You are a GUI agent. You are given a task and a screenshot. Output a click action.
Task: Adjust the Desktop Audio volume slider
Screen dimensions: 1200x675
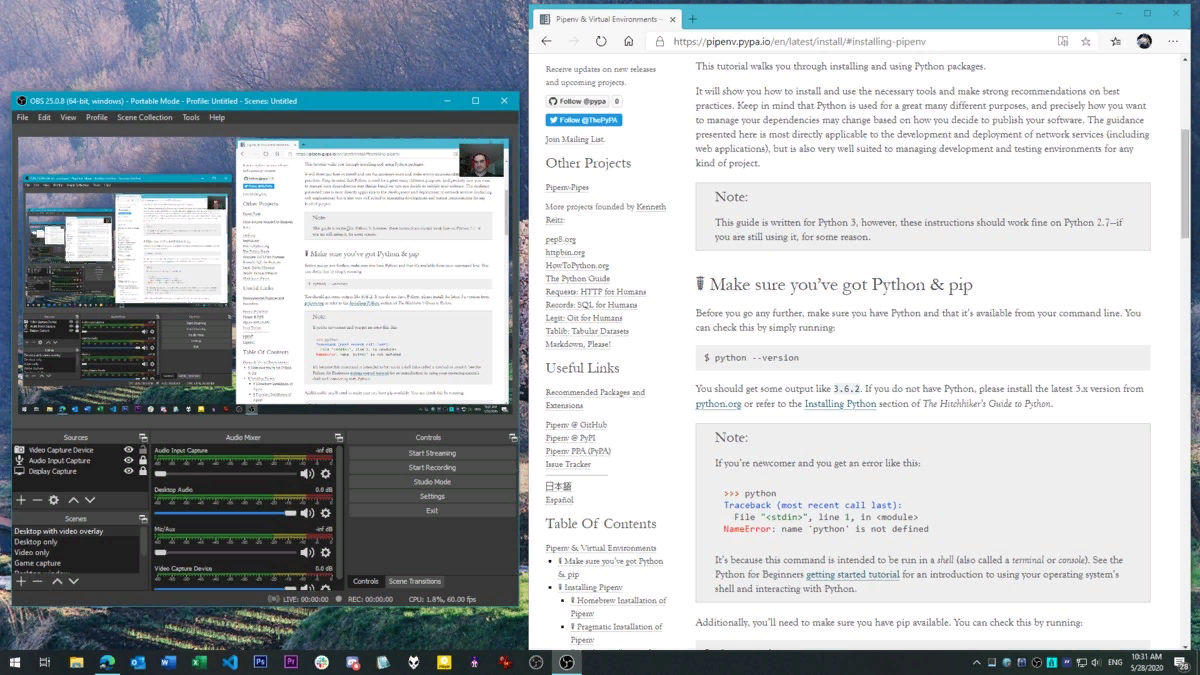point(289,513)
